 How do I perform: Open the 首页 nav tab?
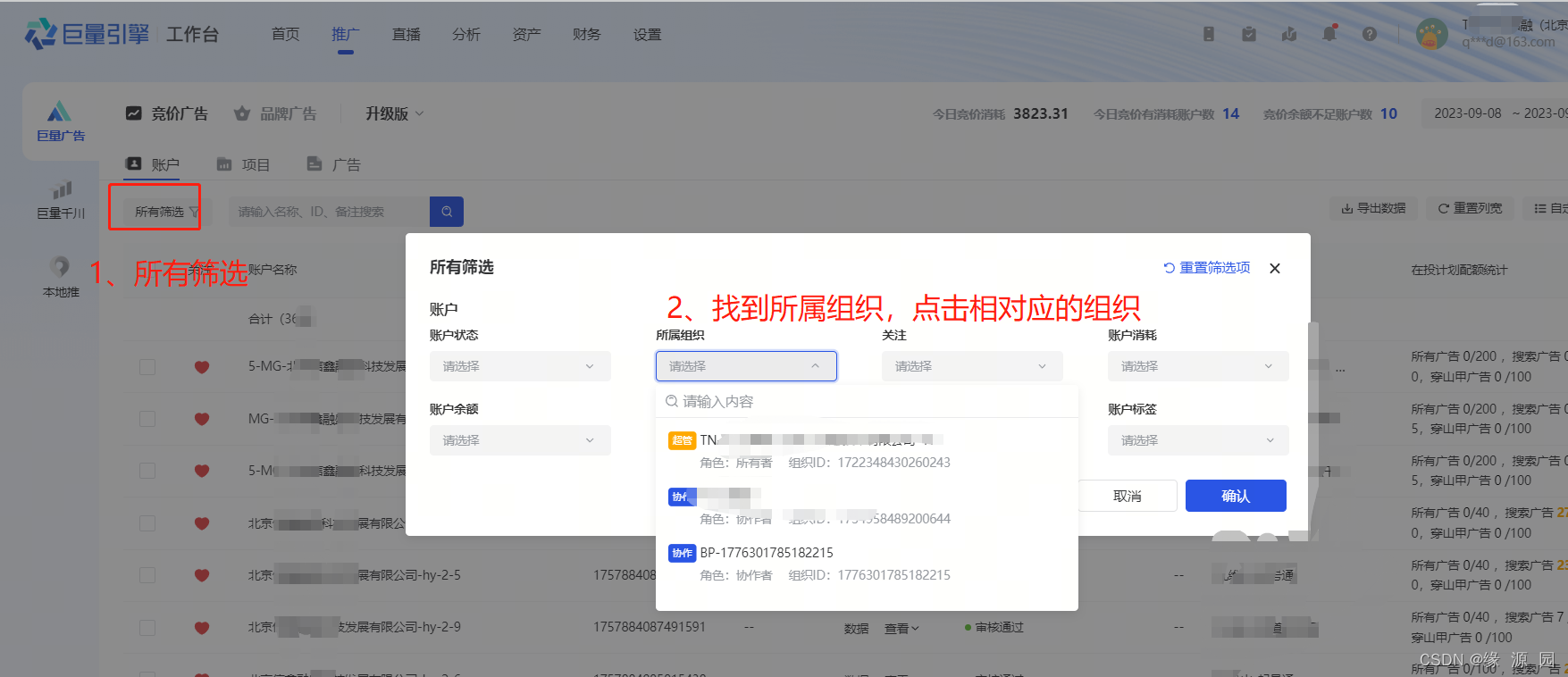pos(286,34)
